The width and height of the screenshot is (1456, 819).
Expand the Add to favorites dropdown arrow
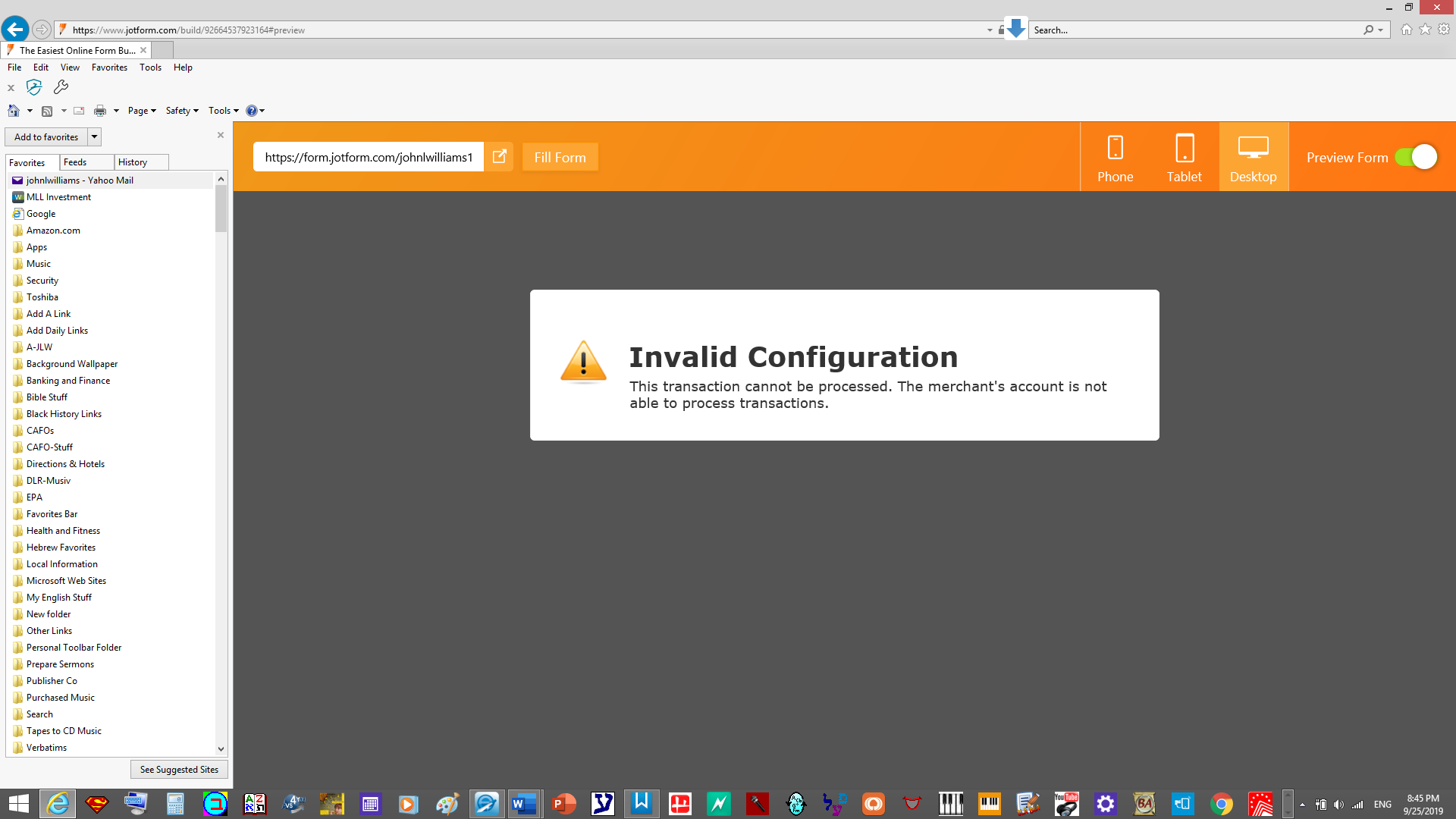(x=94, y=137)
